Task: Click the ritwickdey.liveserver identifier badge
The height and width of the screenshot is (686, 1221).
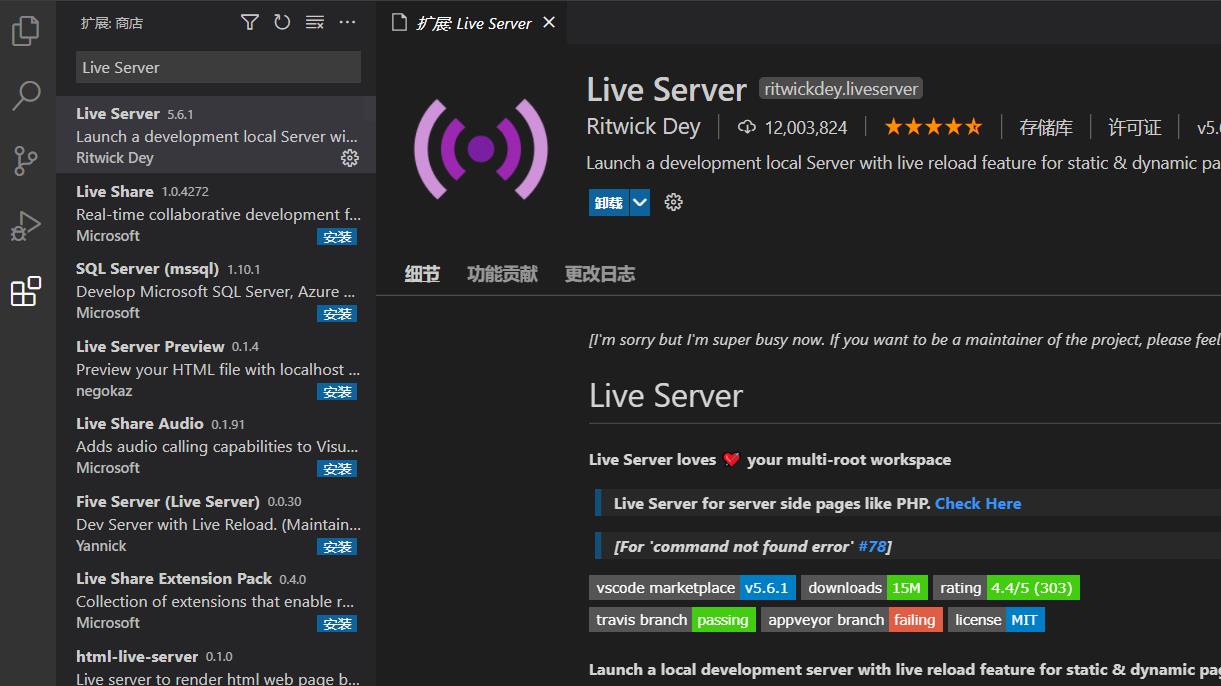Action: (x=840, y=89)
